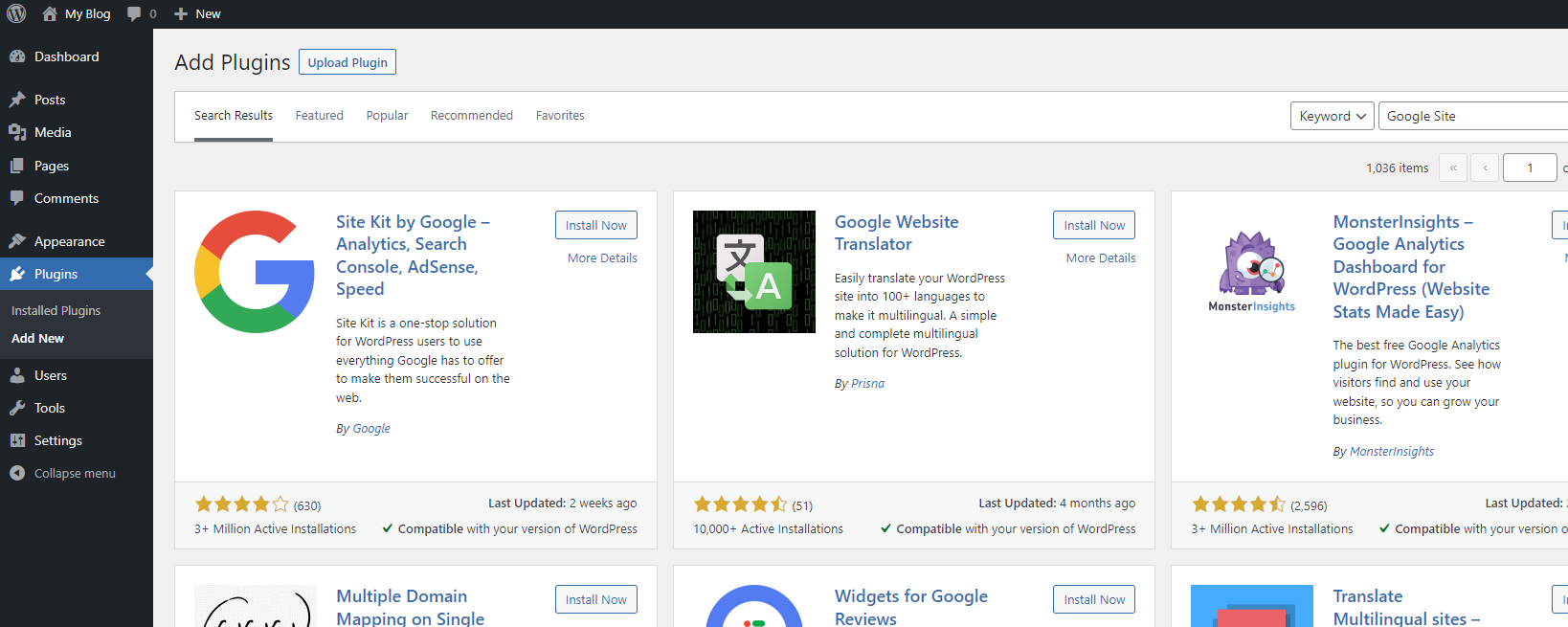Open Appearance menu item
Image resolution: width=1568 pixels, height=627 pixels.
click(77, 241)
